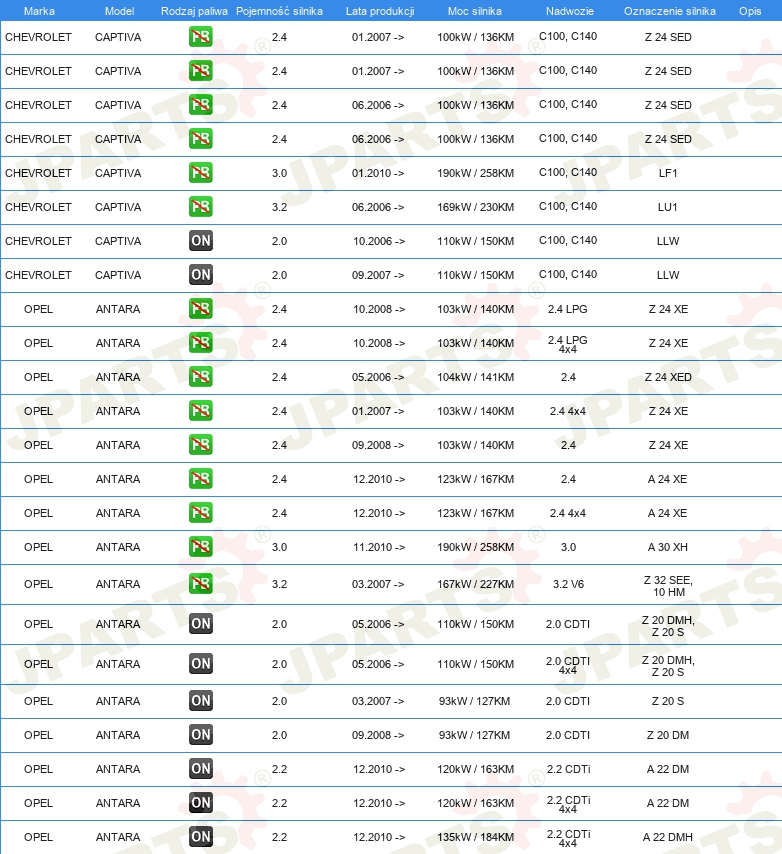This screenshot has height=854, width=782.
Task: Select power cell 135kW / 184KM
Action: click(x=475, y=837)
